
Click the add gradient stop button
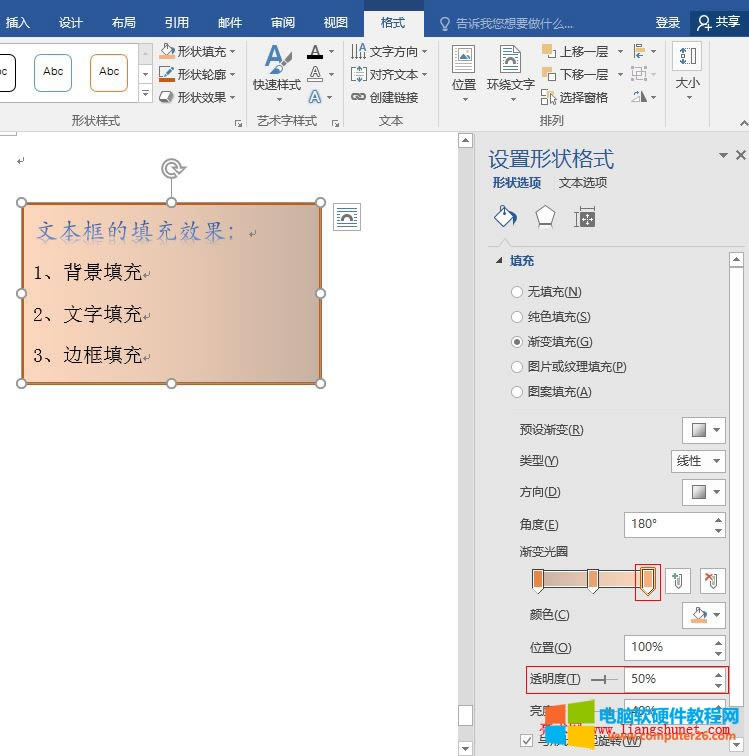click(678, 581)
